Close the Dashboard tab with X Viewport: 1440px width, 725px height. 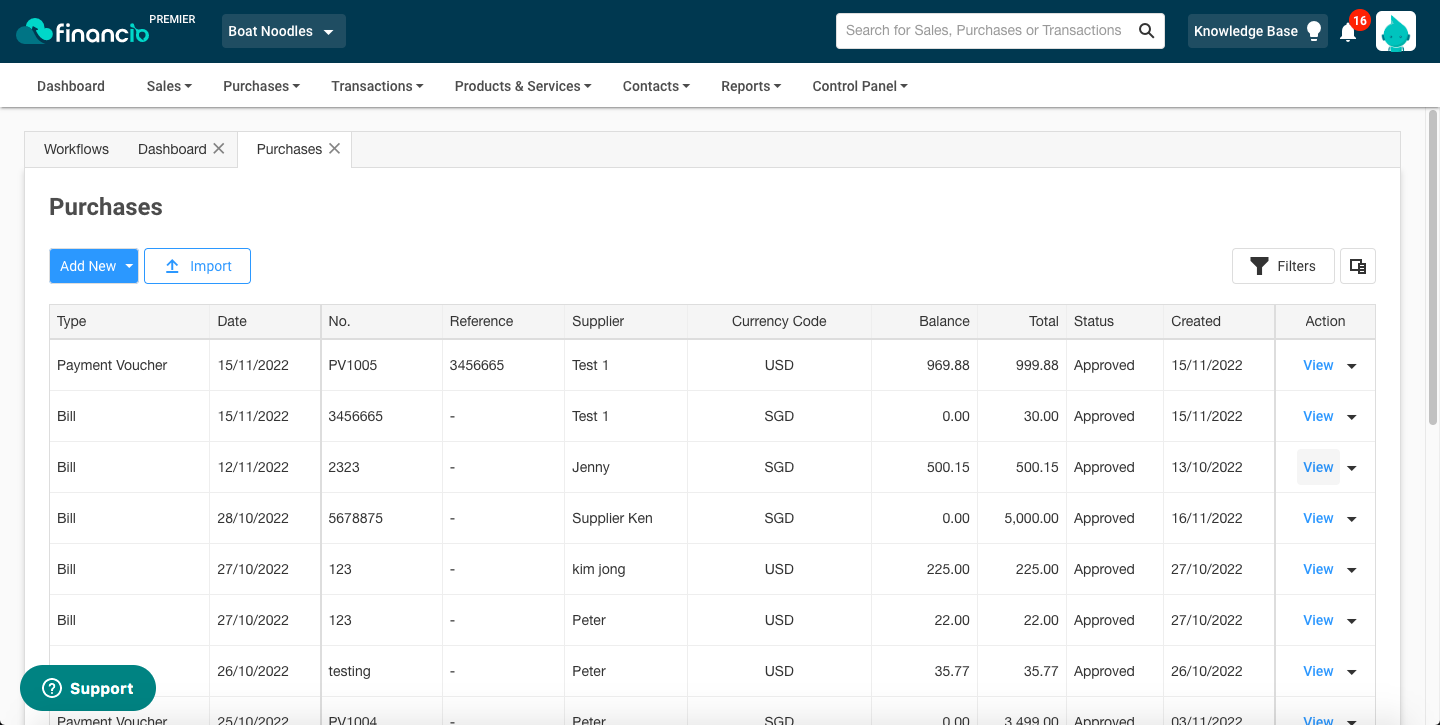[218, 148]
